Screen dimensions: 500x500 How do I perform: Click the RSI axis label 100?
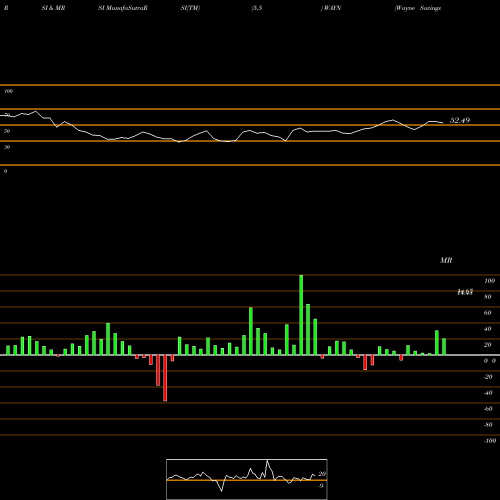(x=9, y=91)
